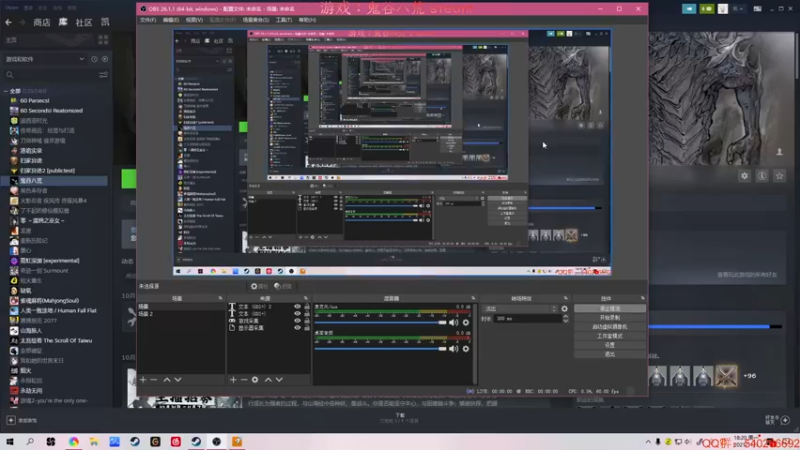
Task: Pop out the 混音器 dock panel
Action: [x=473, y=298]
